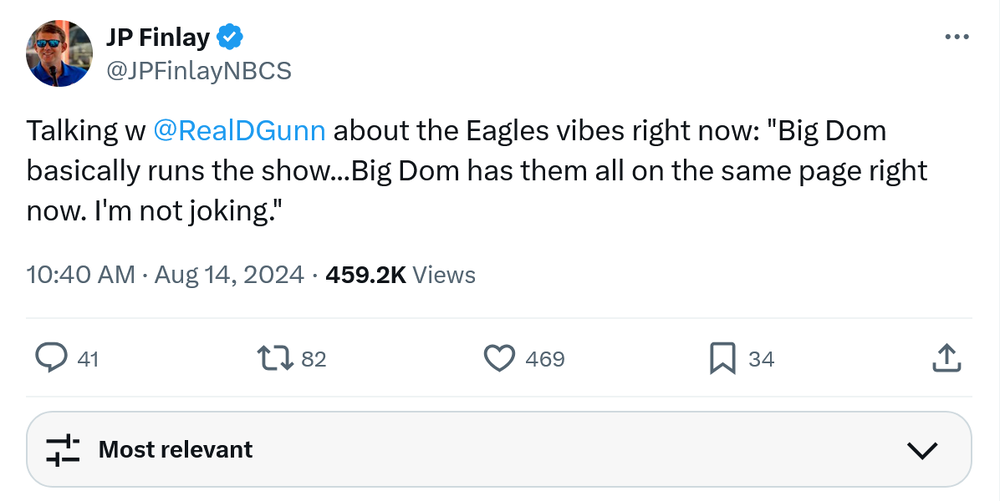Screen dimensions: 1000x501
Task: Like the tweet with the heart icon
Action: [x=498, y=358]
